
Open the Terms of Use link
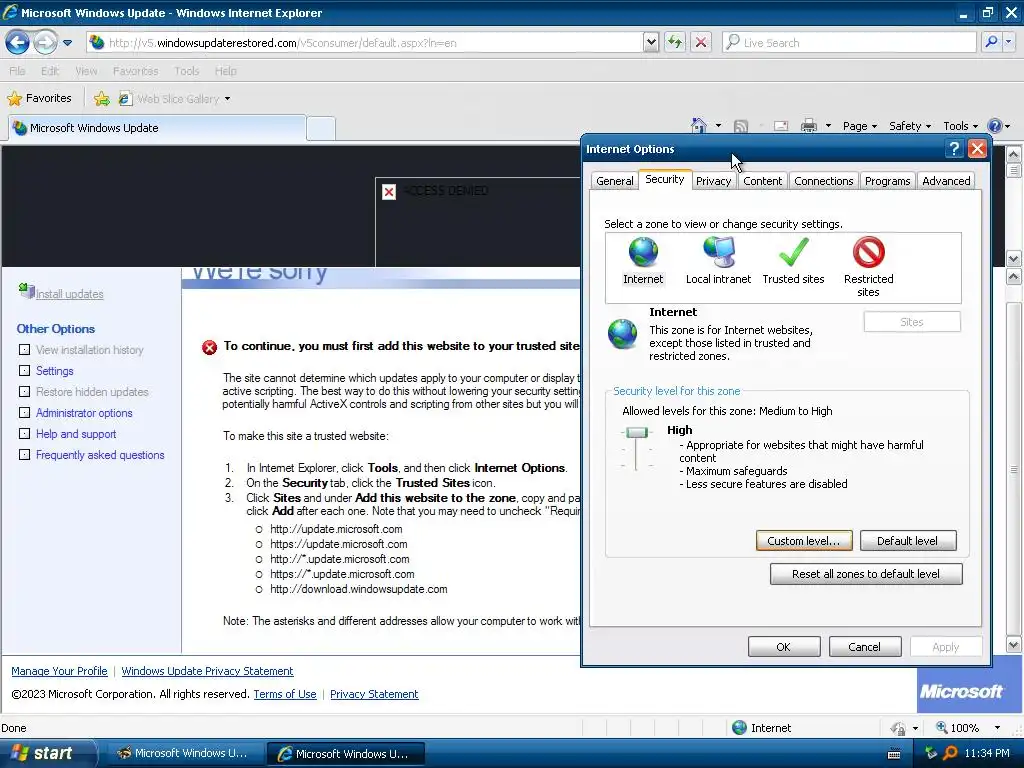[x=285, y=694]
